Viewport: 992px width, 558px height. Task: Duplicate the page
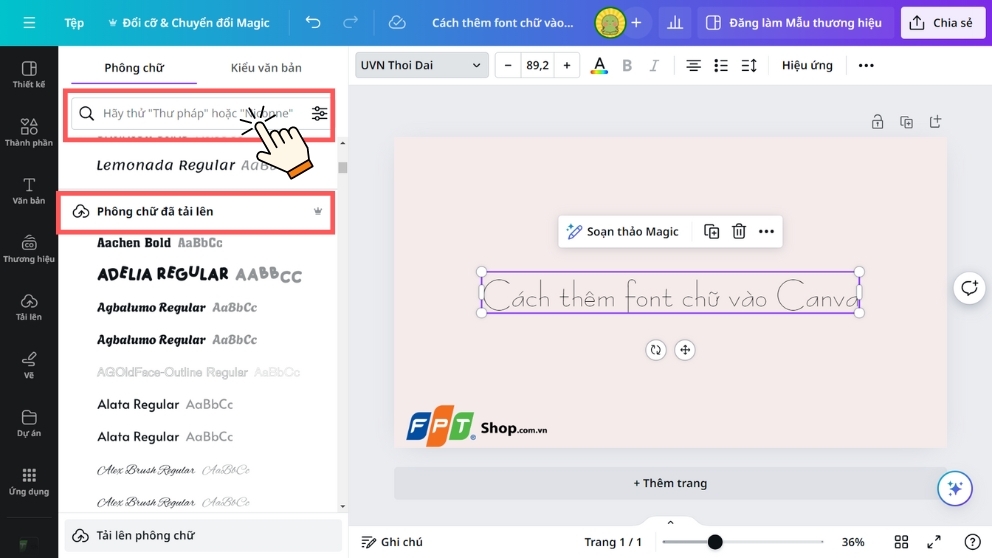pos(907,121)
